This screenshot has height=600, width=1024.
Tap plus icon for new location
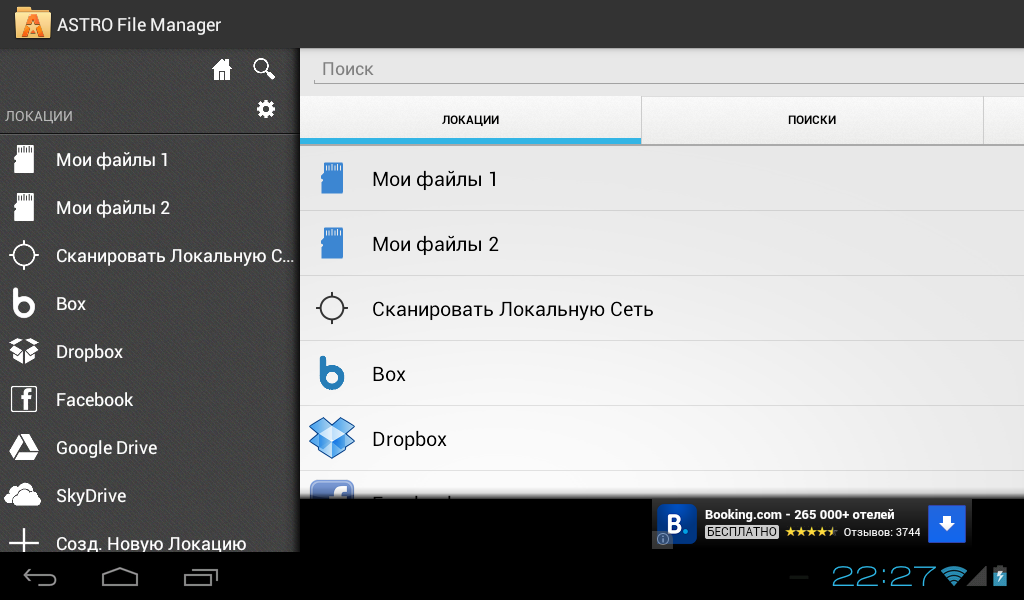tap(24, 541)
